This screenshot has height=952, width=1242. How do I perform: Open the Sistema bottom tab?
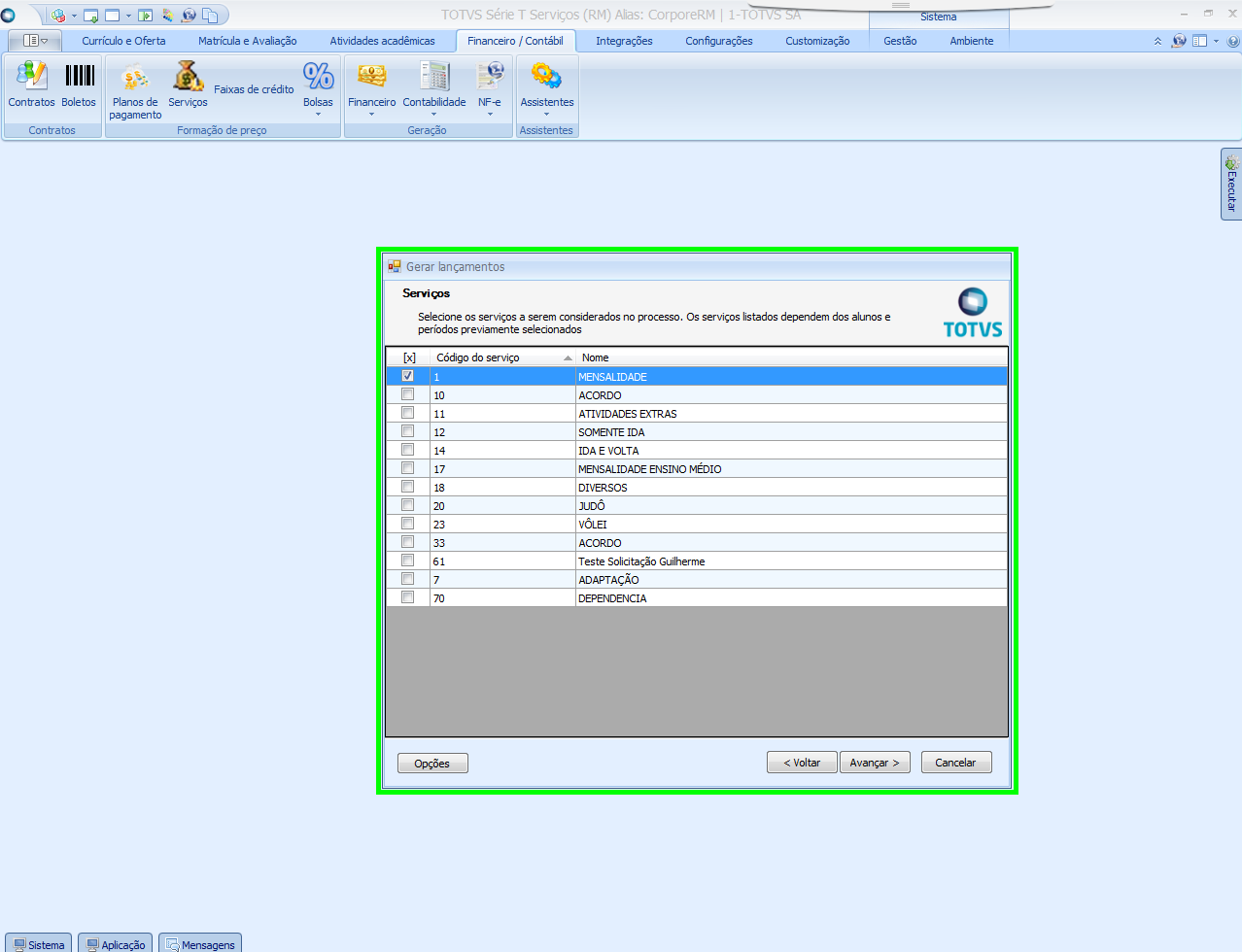tap(39, 943)
